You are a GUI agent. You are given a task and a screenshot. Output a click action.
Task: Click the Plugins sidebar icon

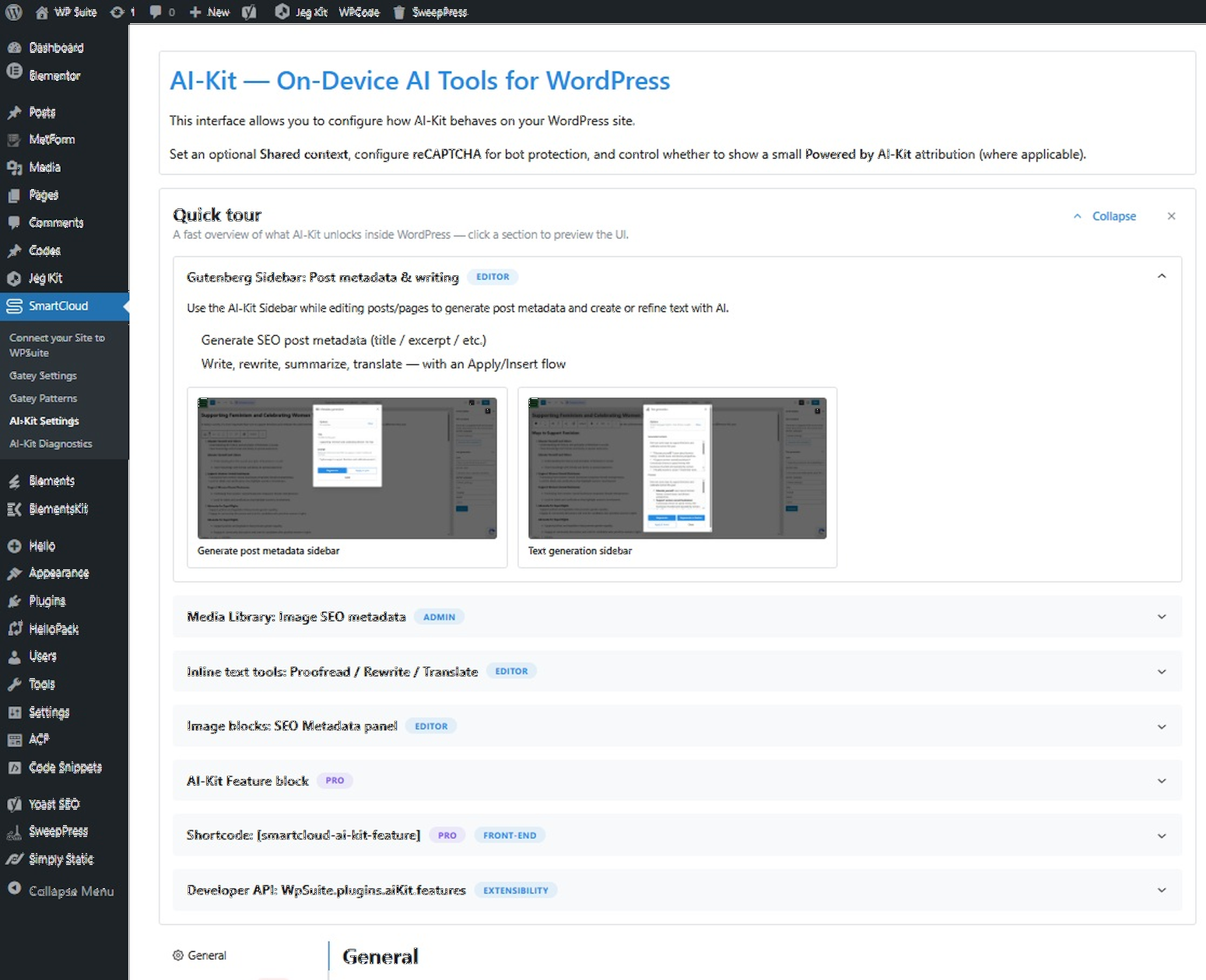[14, 601]
